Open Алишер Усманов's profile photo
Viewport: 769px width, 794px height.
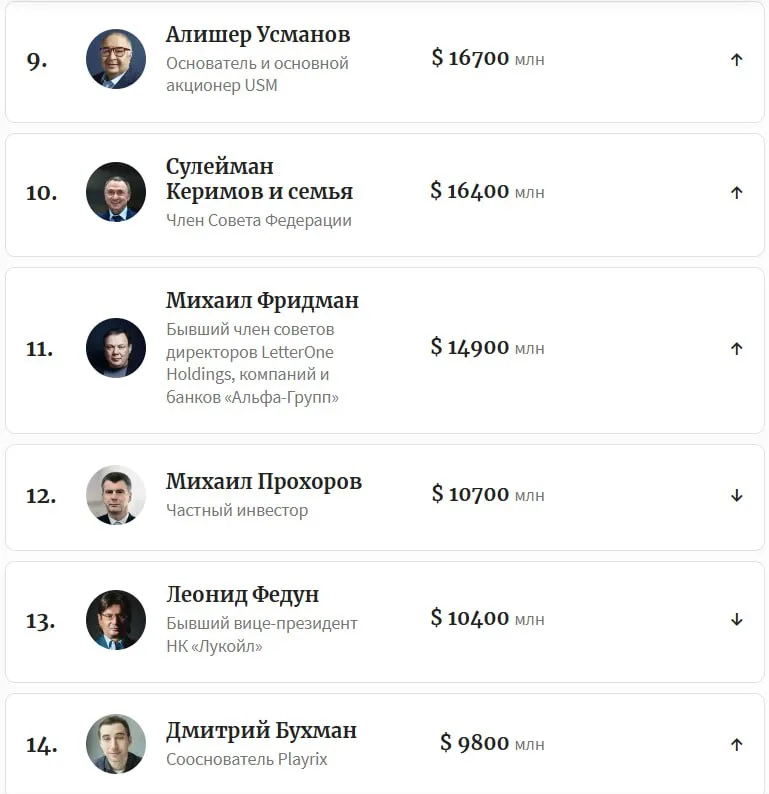pyautogui.click(x=116, y=59)
